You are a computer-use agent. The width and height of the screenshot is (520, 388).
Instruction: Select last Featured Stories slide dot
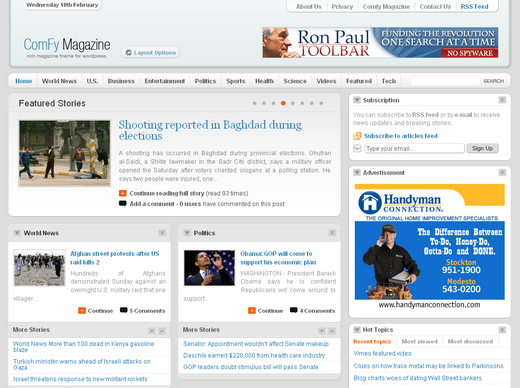(x=321, y=103)
